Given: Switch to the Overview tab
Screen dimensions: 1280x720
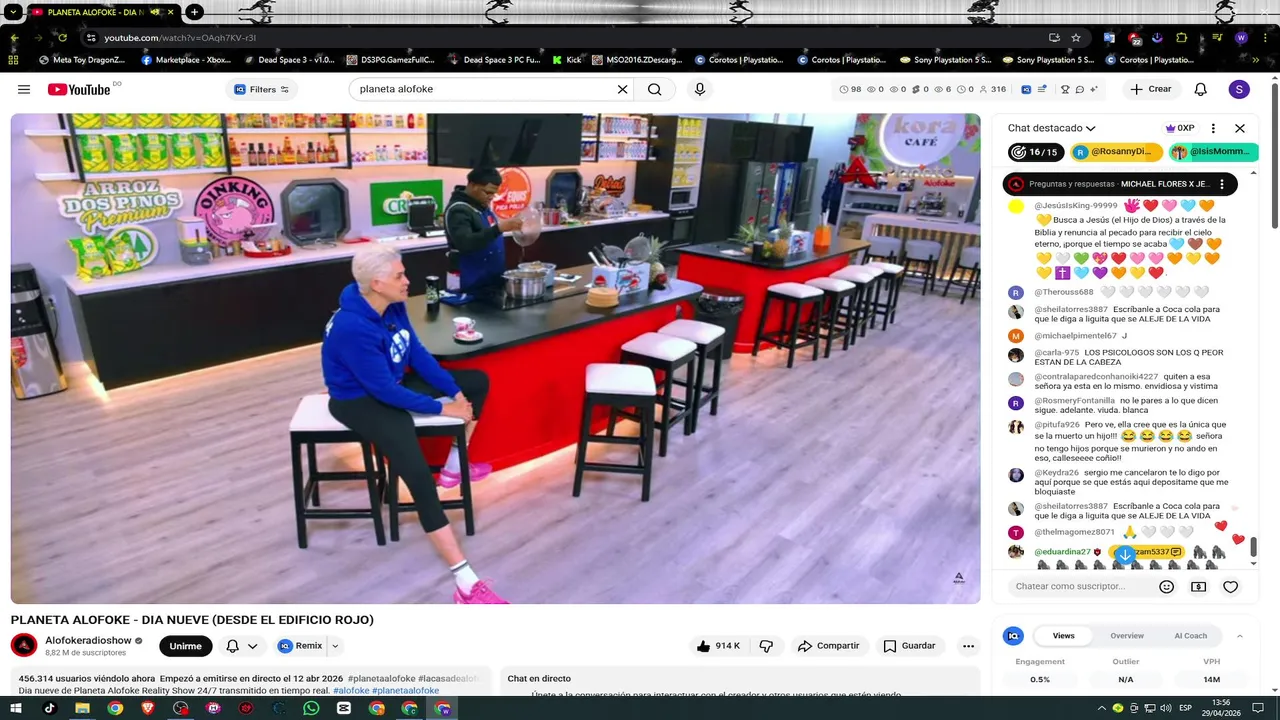Looking at the screenshot, I should pos(1127,636).
